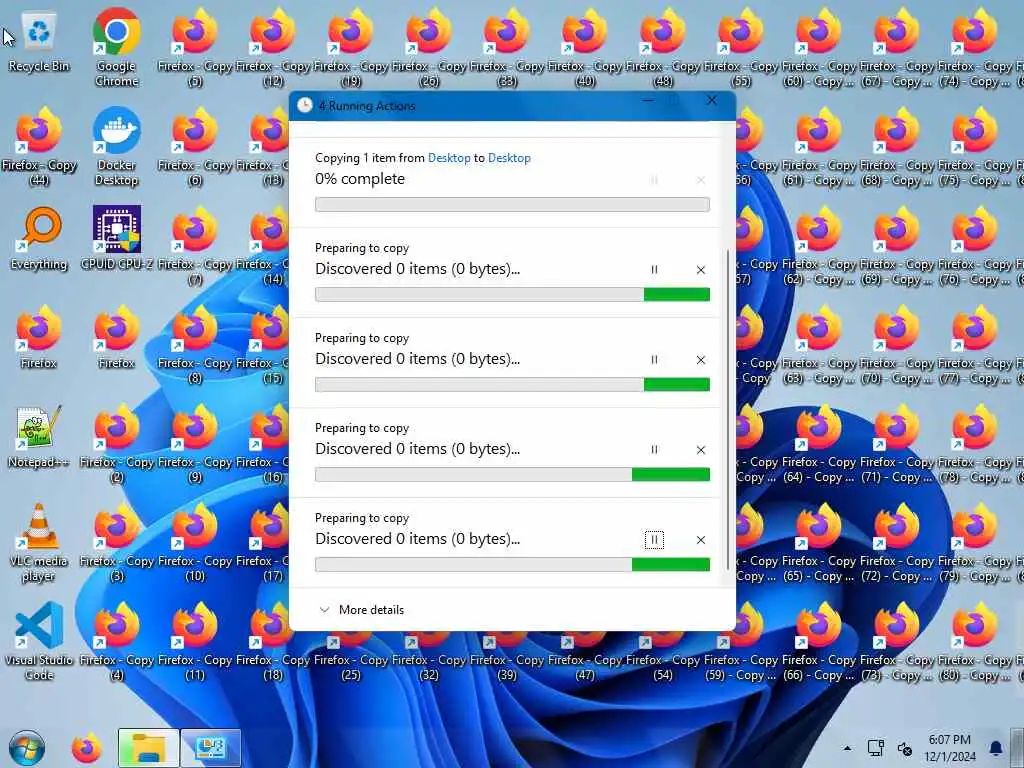This screenshot has height=768, width=1024.
Task: Select the Firefox - Copy (63) icon
Action: (x=818, y=345)
